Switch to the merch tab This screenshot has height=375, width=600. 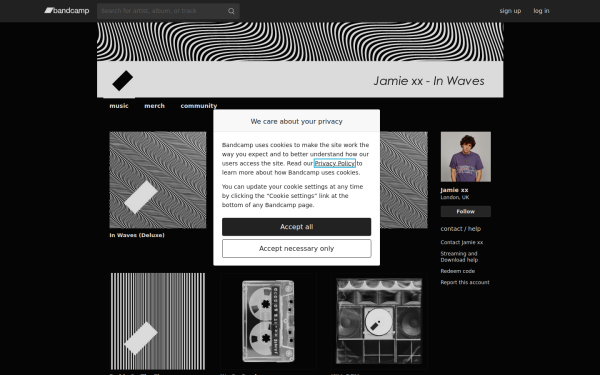tap(155, 106)
